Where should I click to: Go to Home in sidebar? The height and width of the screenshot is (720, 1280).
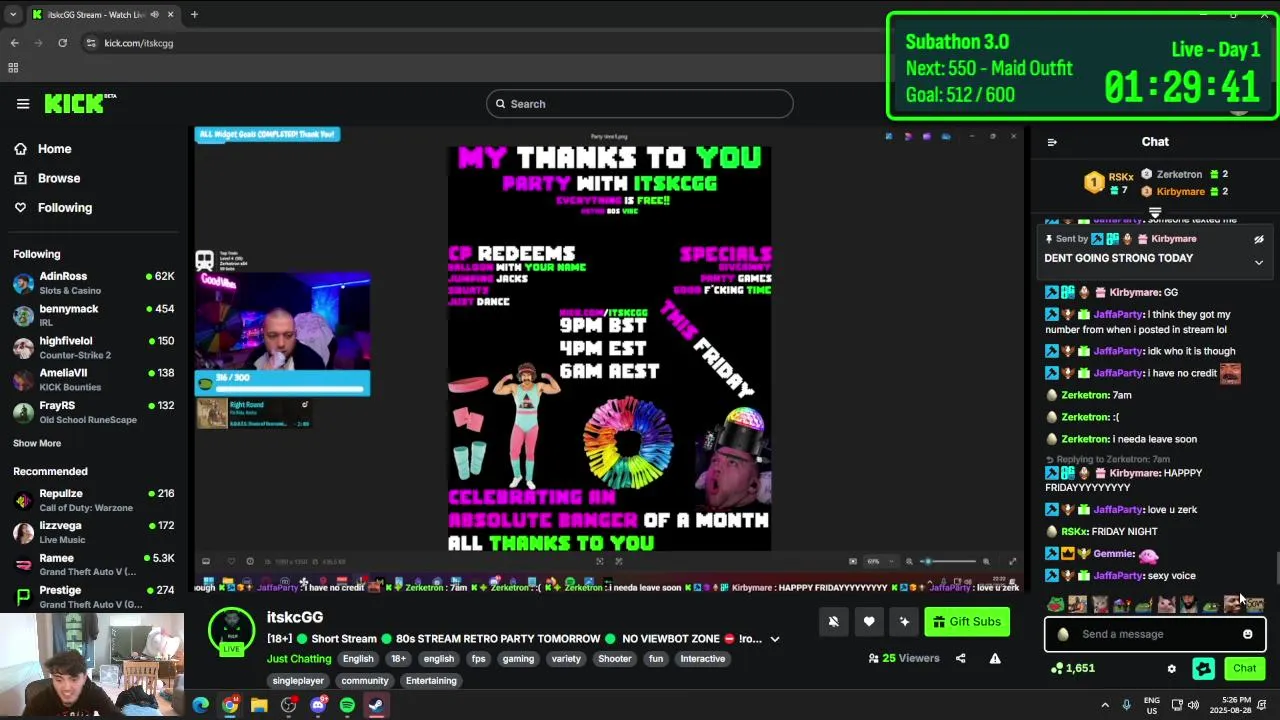coord(54,149)
